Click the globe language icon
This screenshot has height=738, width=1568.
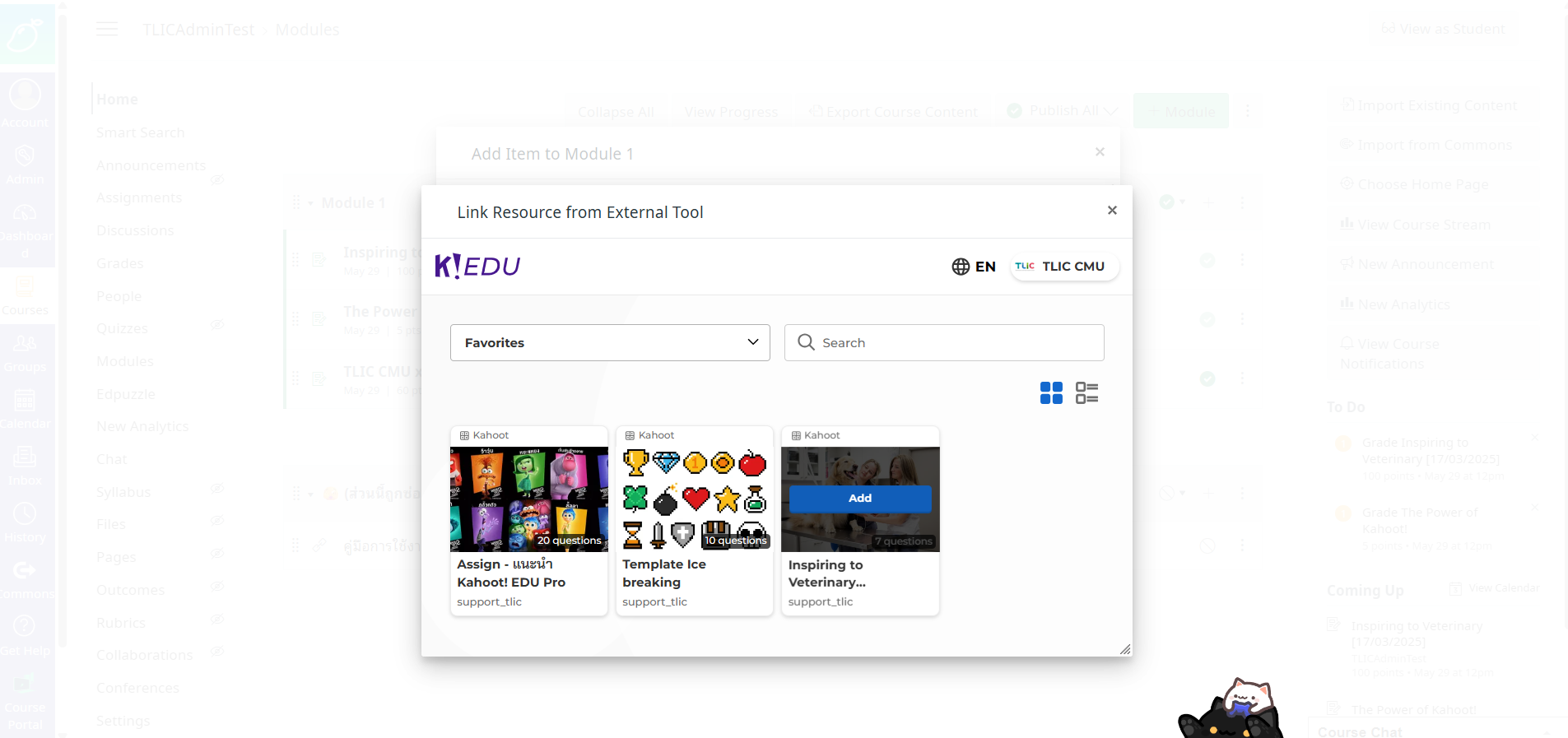click(961, 267)
